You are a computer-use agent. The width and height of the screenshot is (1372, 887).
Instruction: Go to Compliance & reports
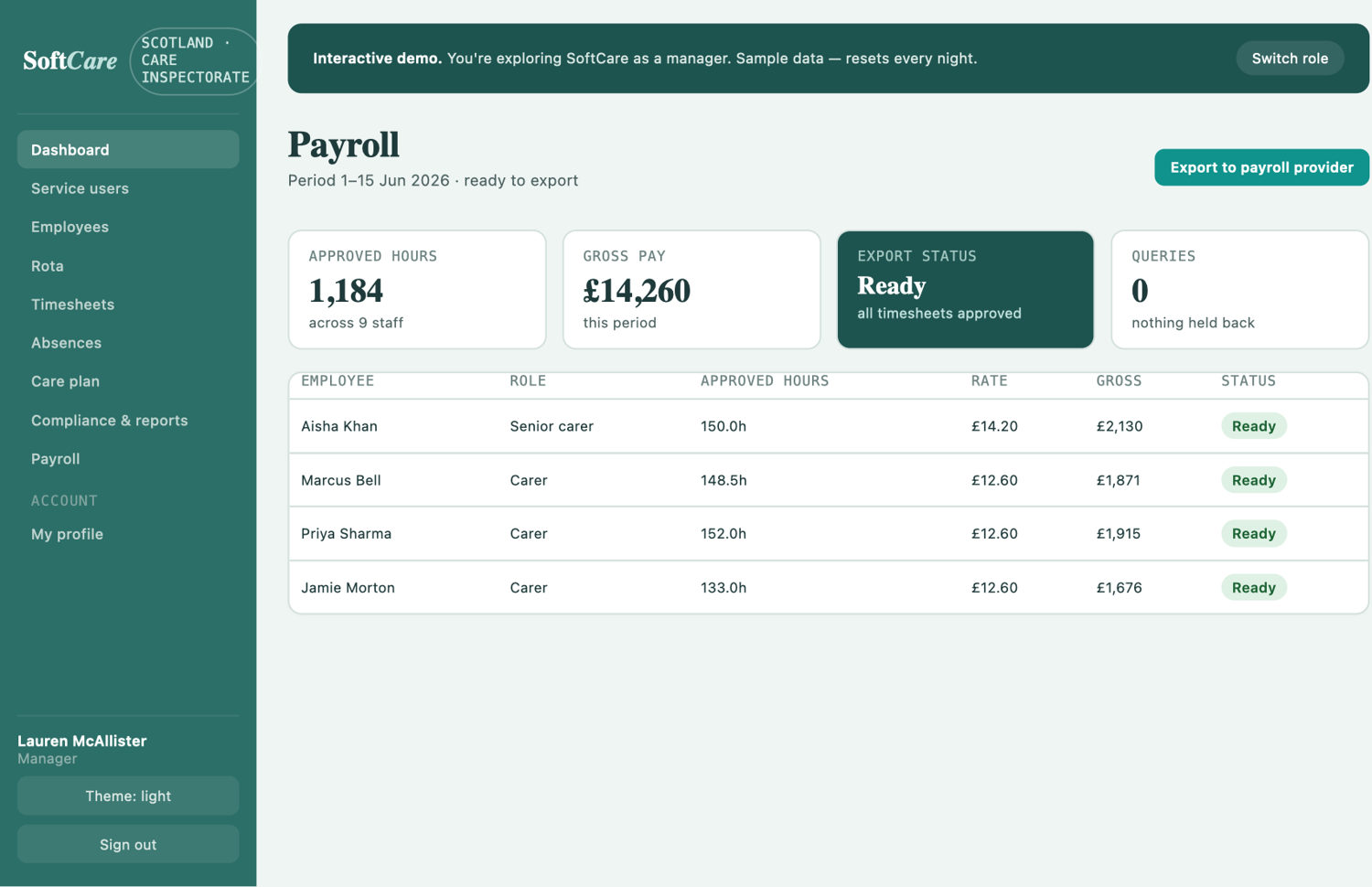(128, 421)
